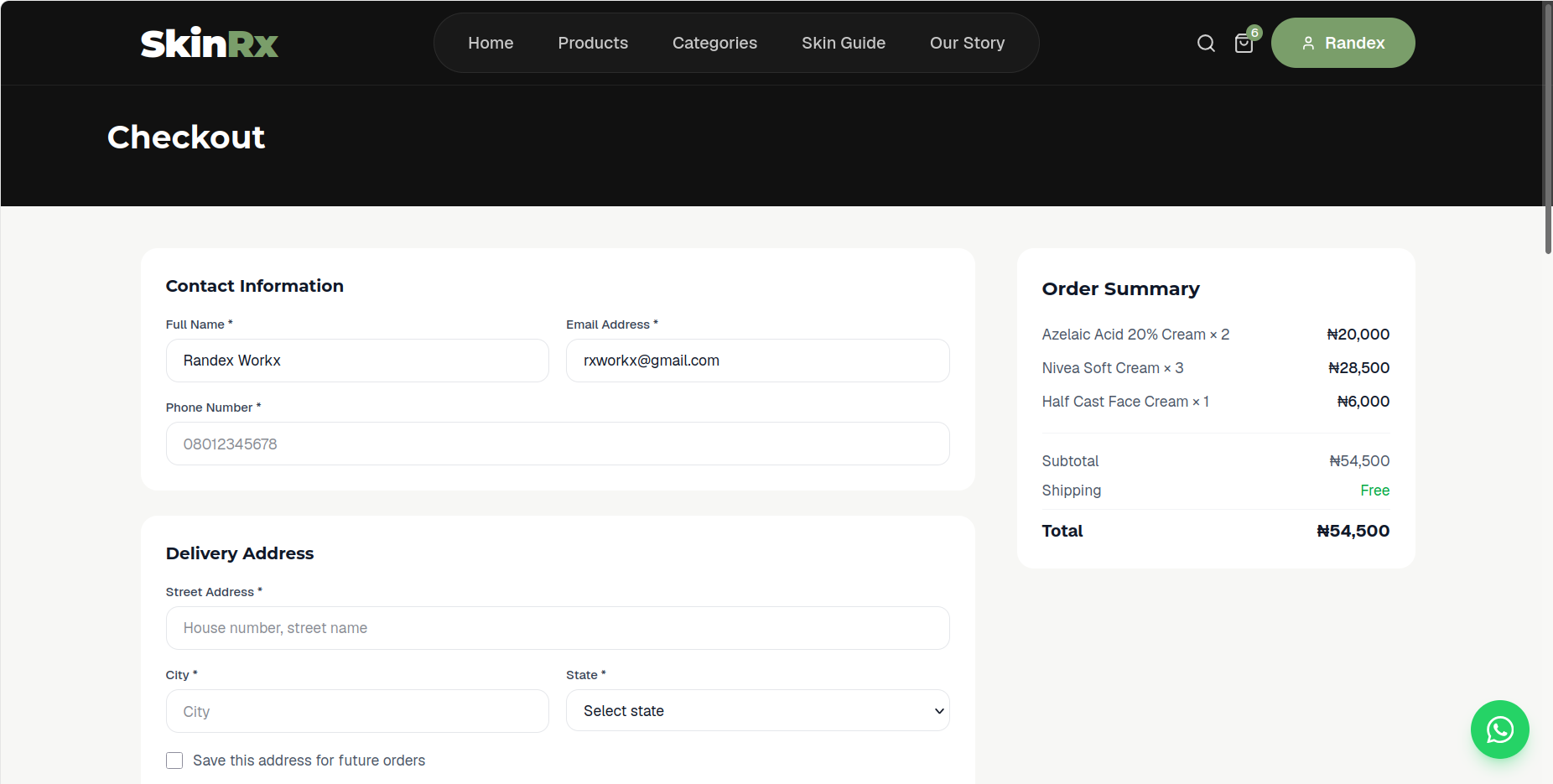The height and width of the screenshot is (784, 1553).
Task: Open the search icon in header
Action: click(1206, 43)
